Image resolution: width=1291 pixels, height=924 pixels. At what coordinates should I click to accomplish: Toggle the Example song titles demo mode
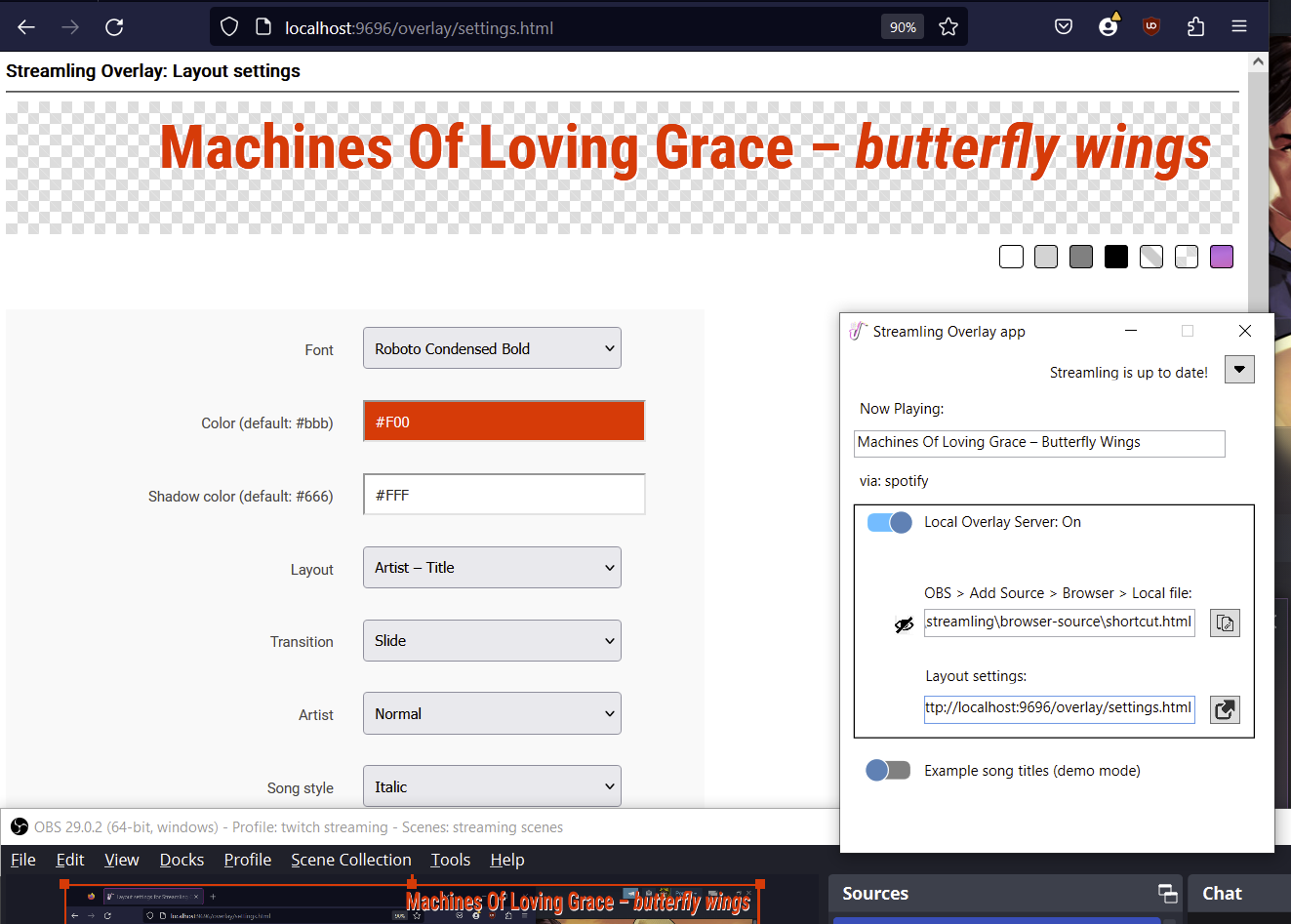point(888,771)
